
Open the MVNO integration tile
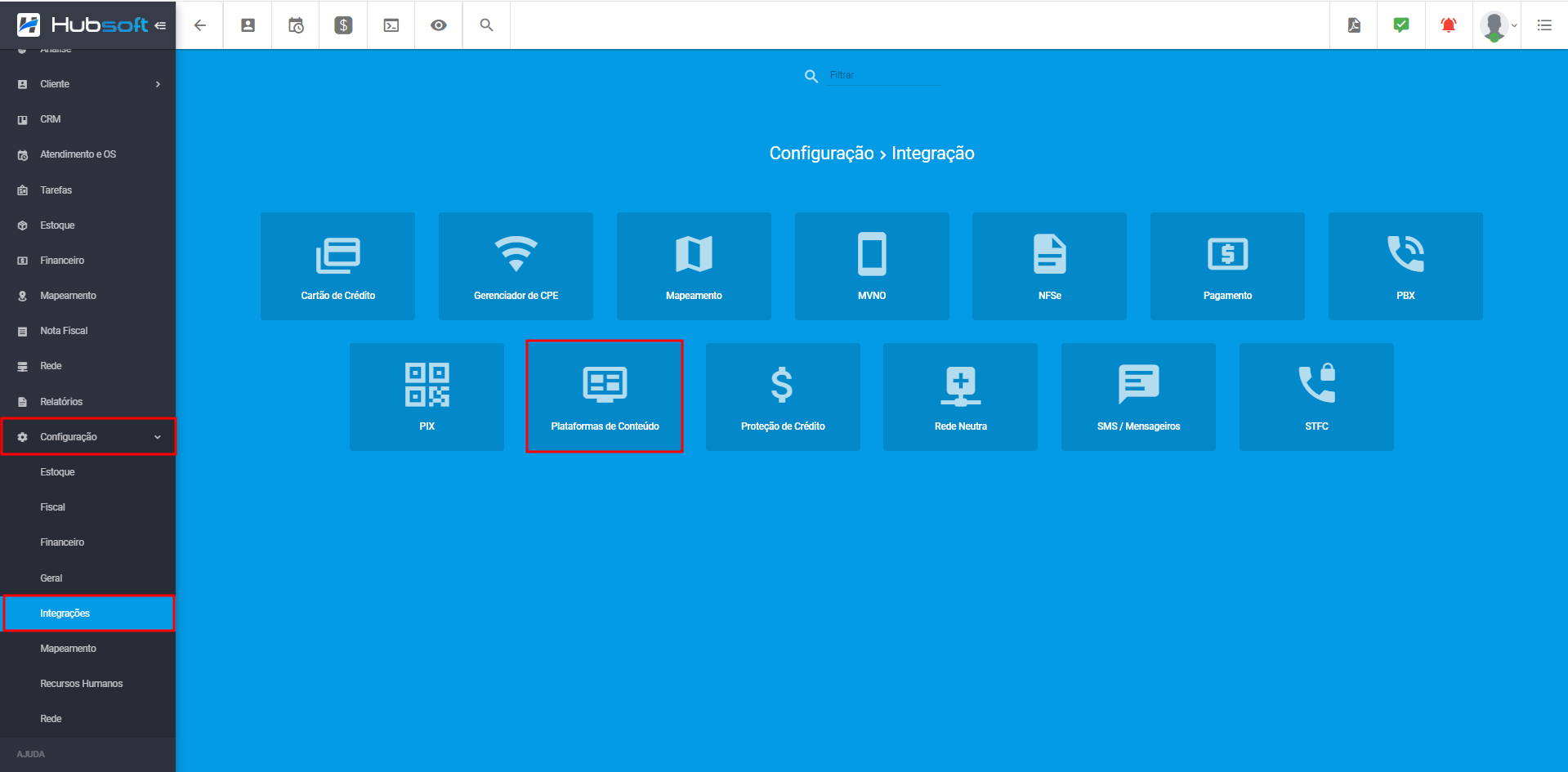[872, 266]
